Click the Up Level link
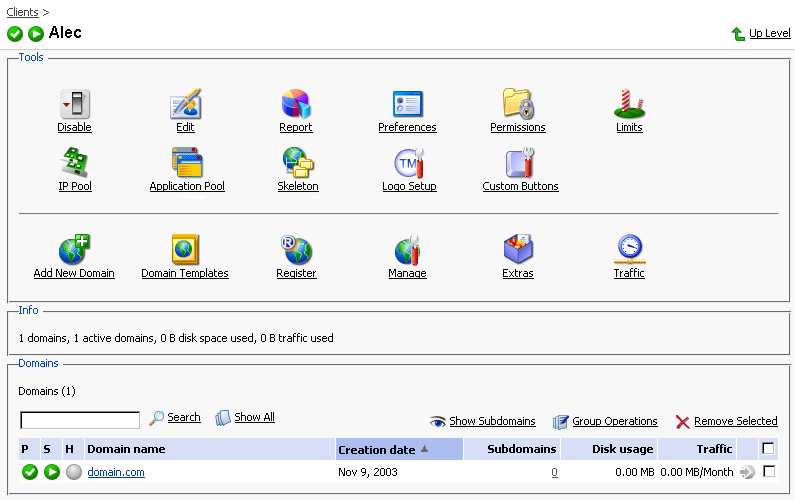The width and height of the screenshot is (795, 500). coord(768,33)
